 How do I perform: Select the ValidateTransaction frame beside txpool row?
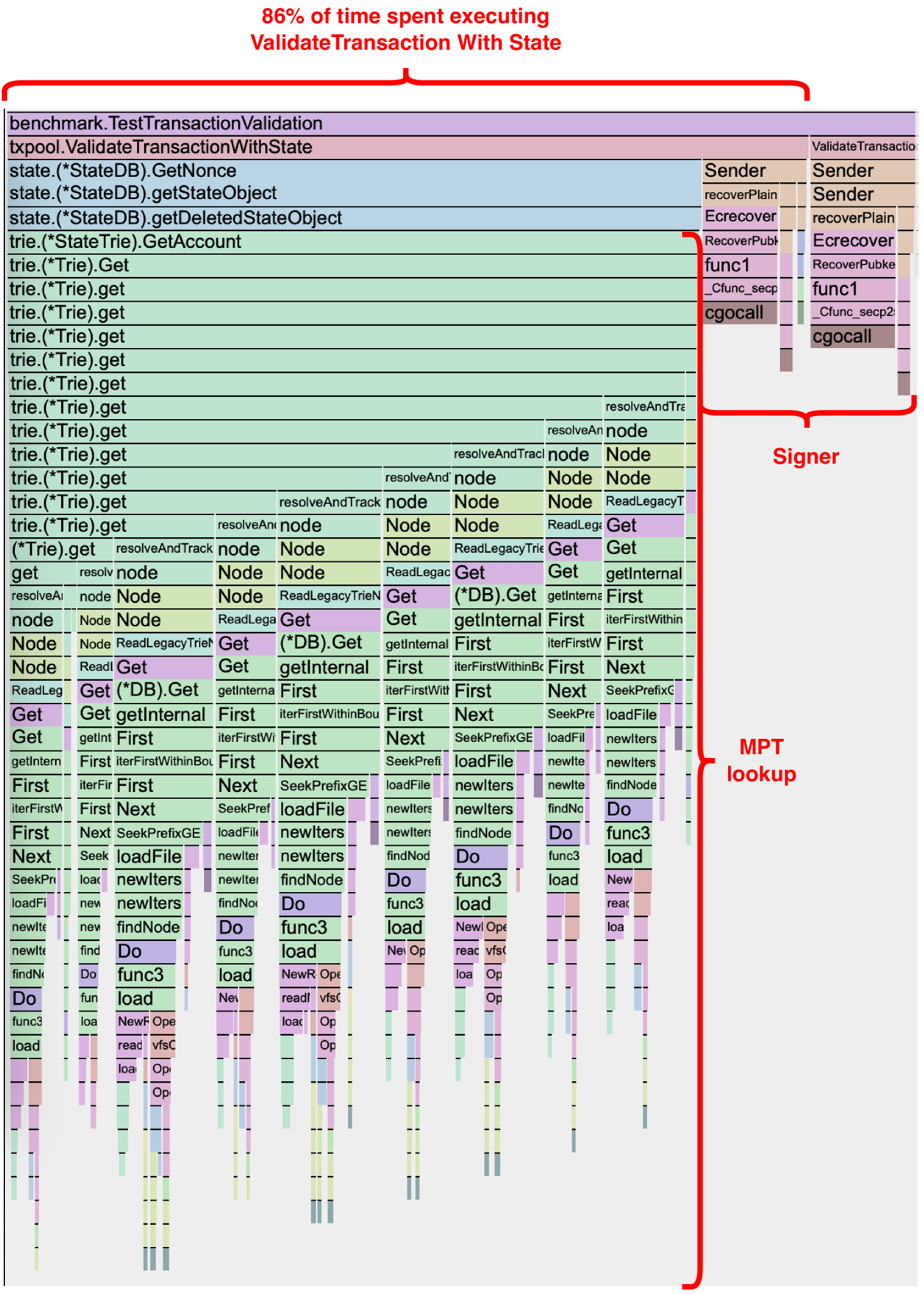click(863, 147)
